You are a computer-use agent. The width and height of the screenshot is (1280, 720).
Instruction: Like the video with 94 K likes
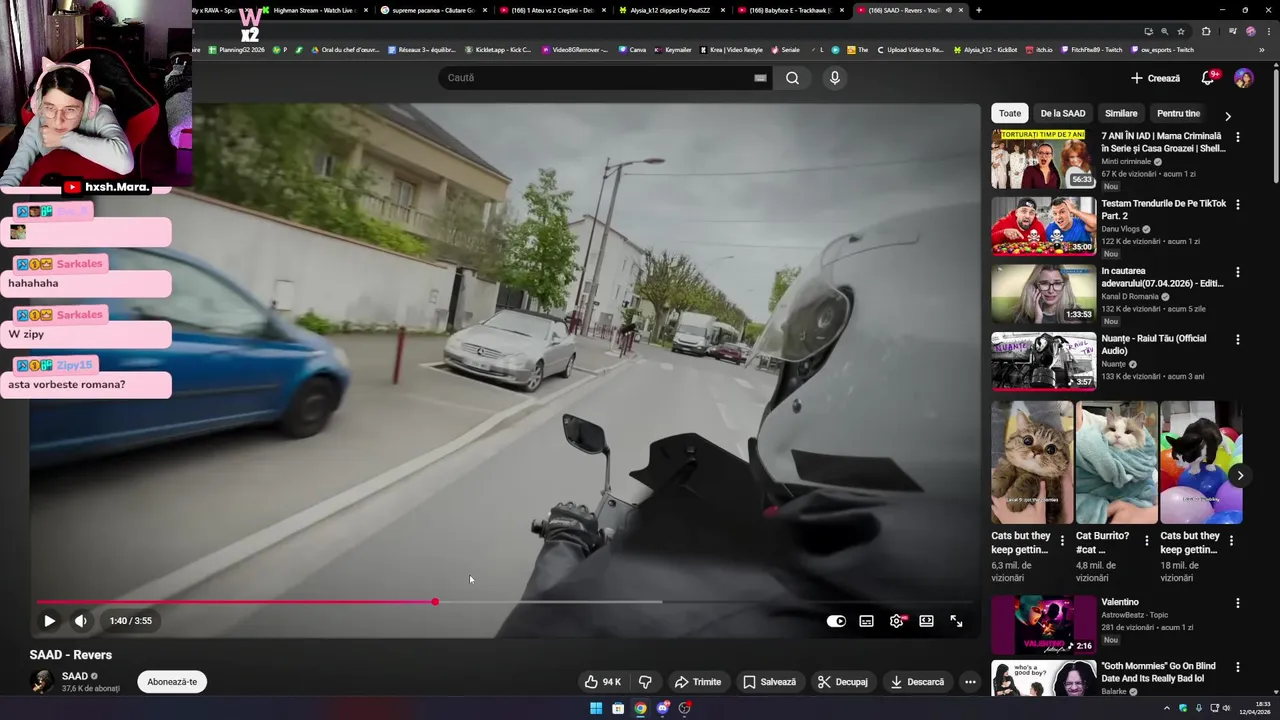[602, 682]
